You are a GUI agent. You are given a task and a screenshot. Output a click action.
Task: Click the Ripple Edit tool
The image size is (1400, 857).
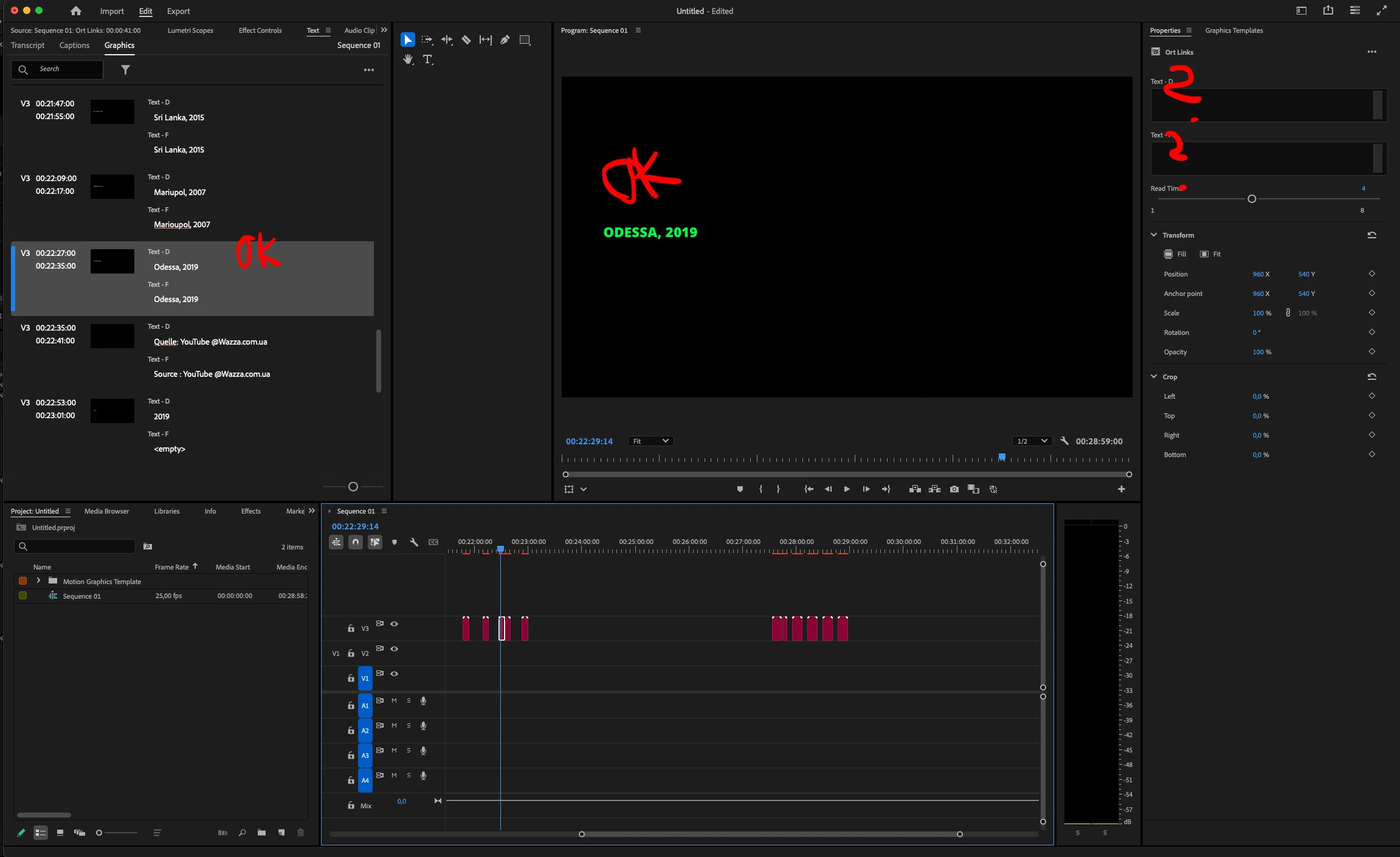point(447,40)
